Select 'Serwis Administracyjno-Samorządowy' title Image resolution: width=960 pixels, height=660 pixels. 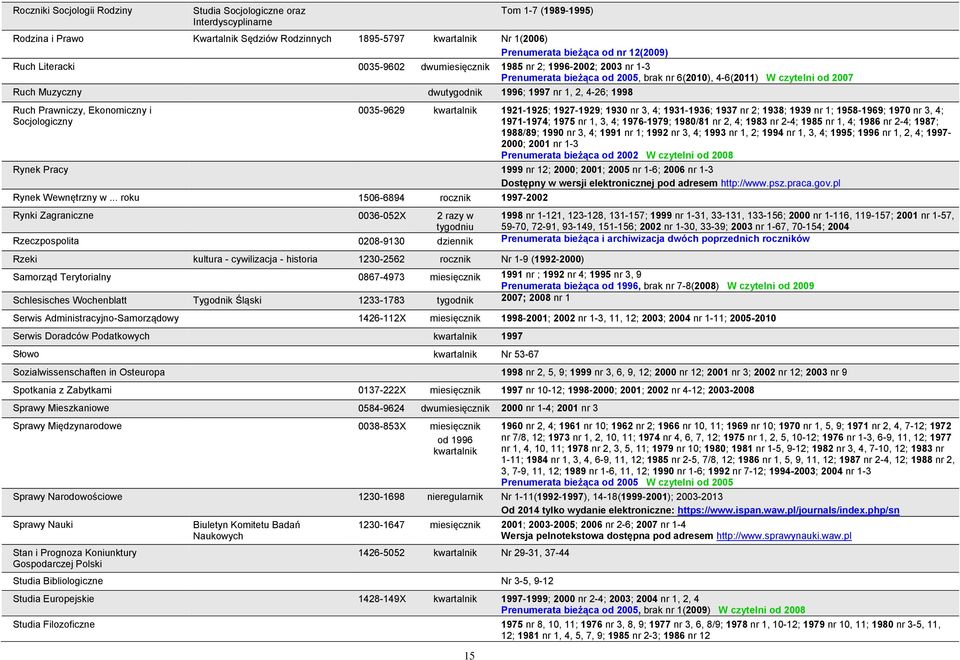click(96, 318)
